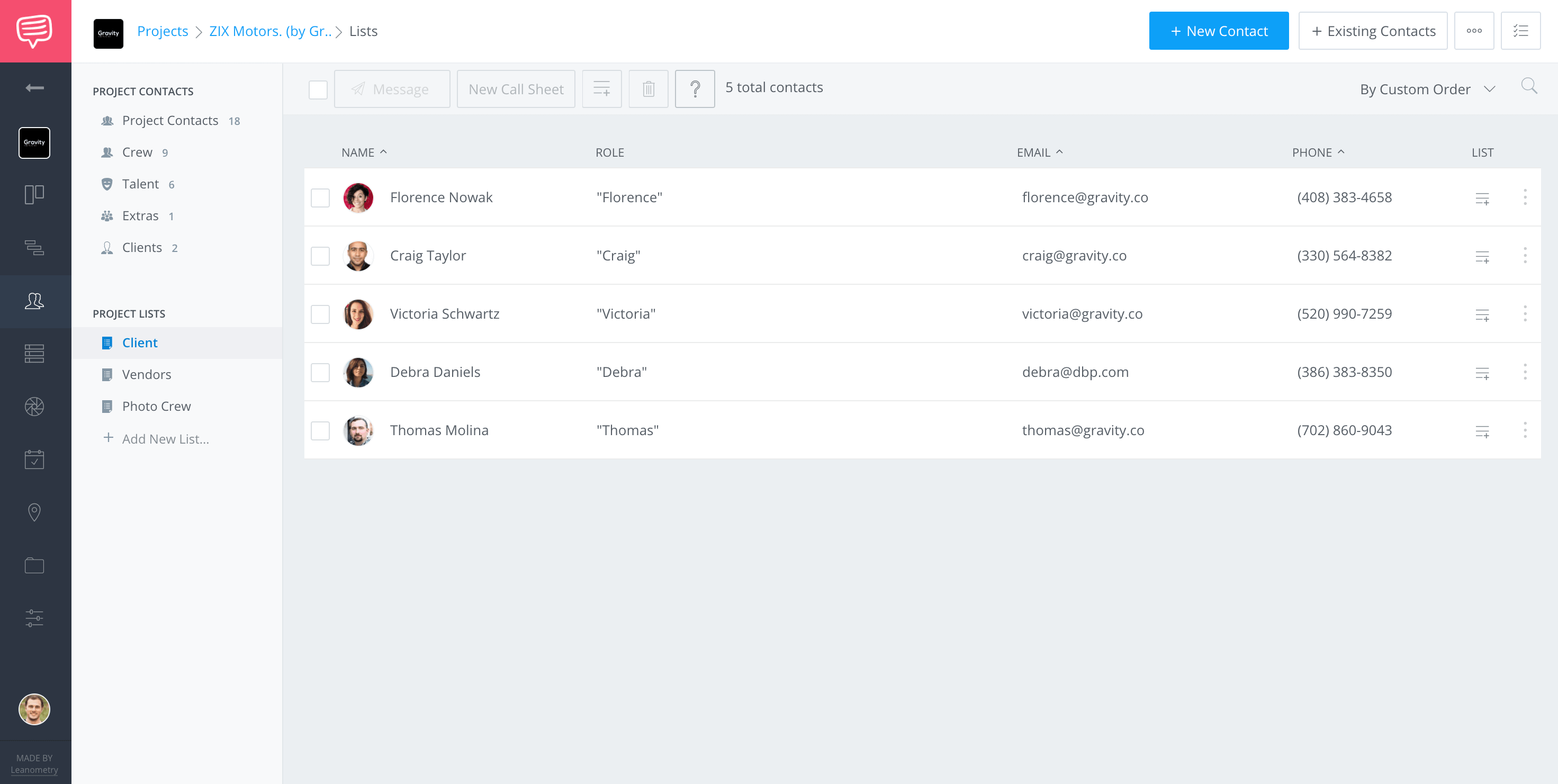Toggle the select-all contacts checkbox
The height and width of the screenshot is (784, 1558).
pyautogui.click(x=318, y=89)
